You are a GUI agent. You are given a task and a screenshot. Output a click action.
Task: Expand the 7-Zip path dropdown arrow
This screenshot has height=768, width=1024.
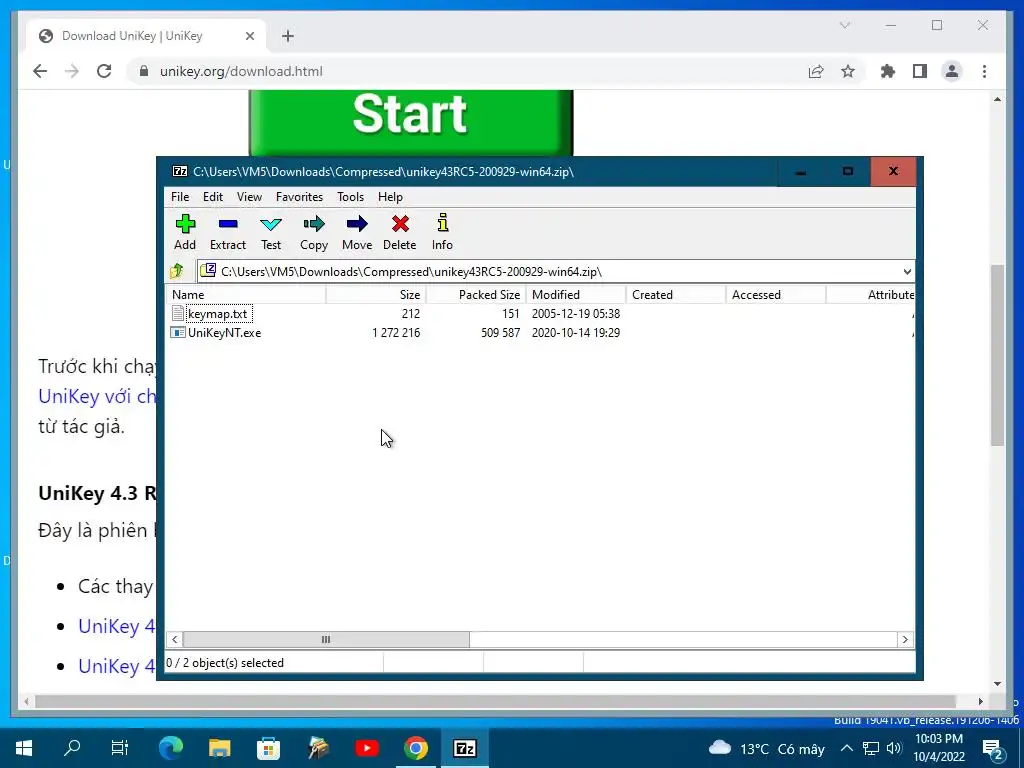tap(906, 272)
